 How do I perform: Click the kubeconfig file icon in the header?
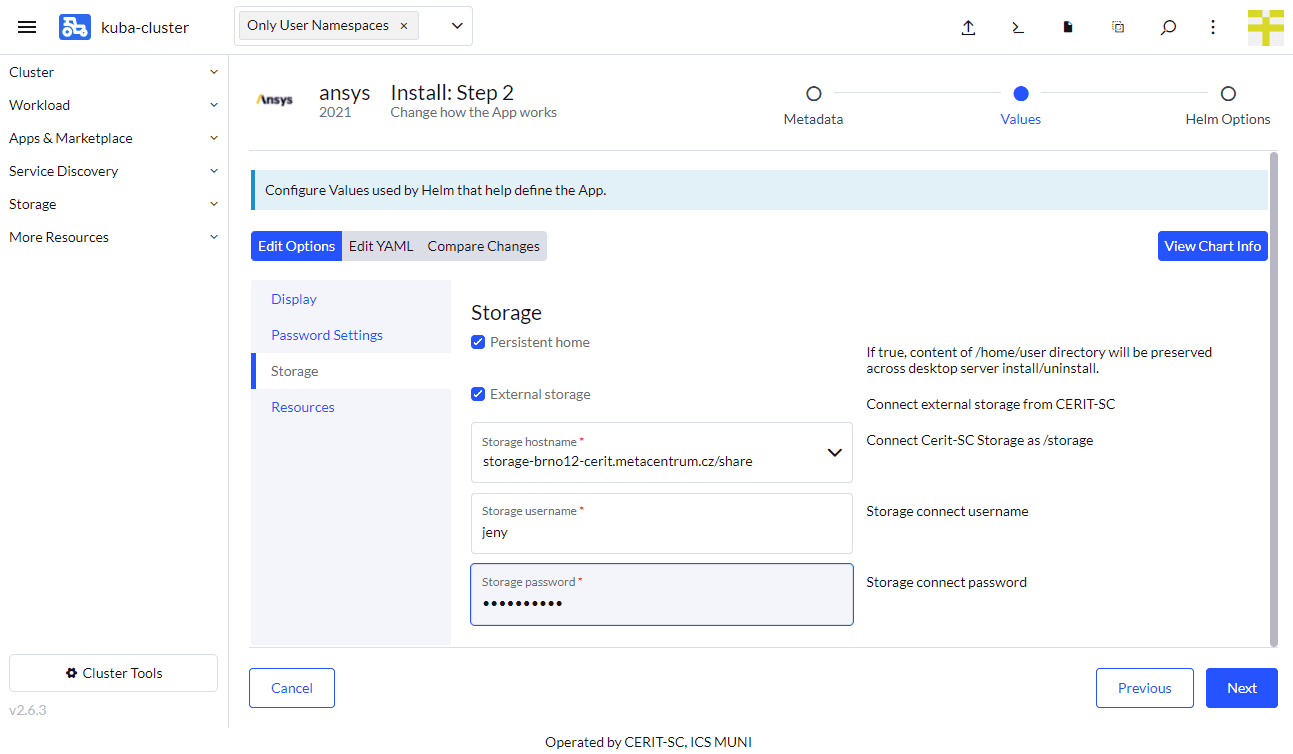point(1067,27)
